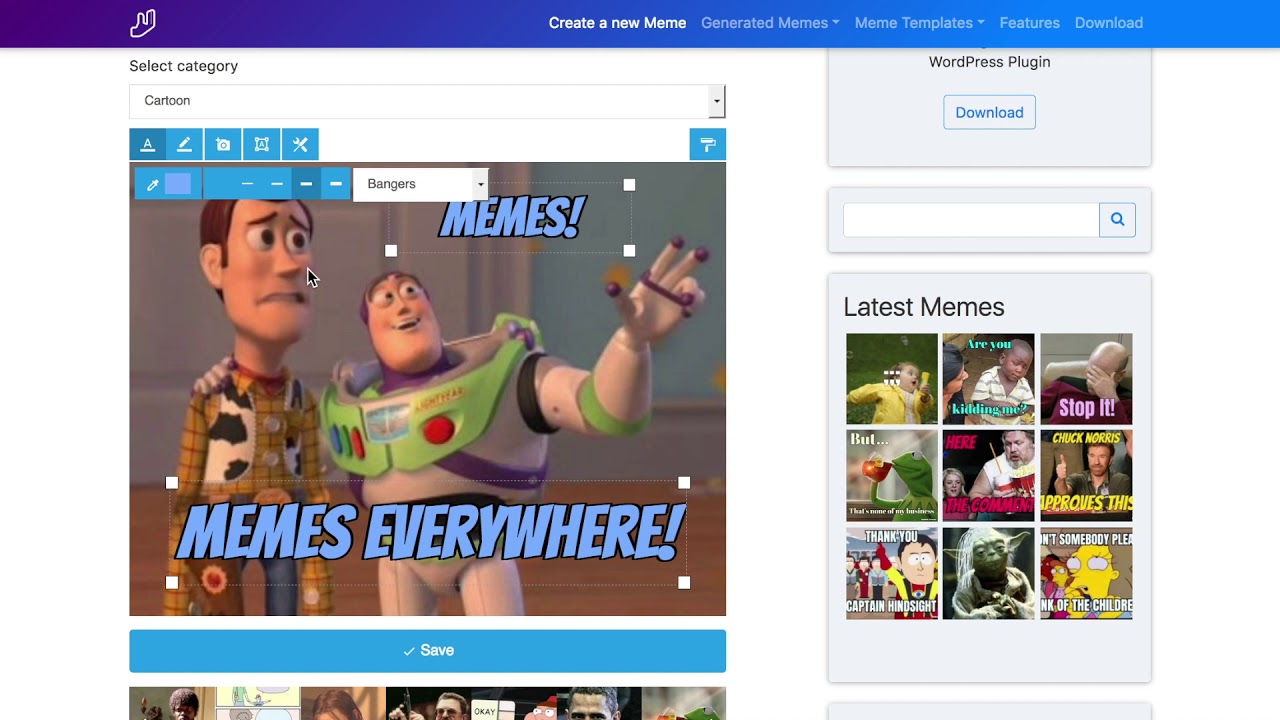
Task: Pick the Kermit template thumbnail below Save
Action: pos(684,703)
